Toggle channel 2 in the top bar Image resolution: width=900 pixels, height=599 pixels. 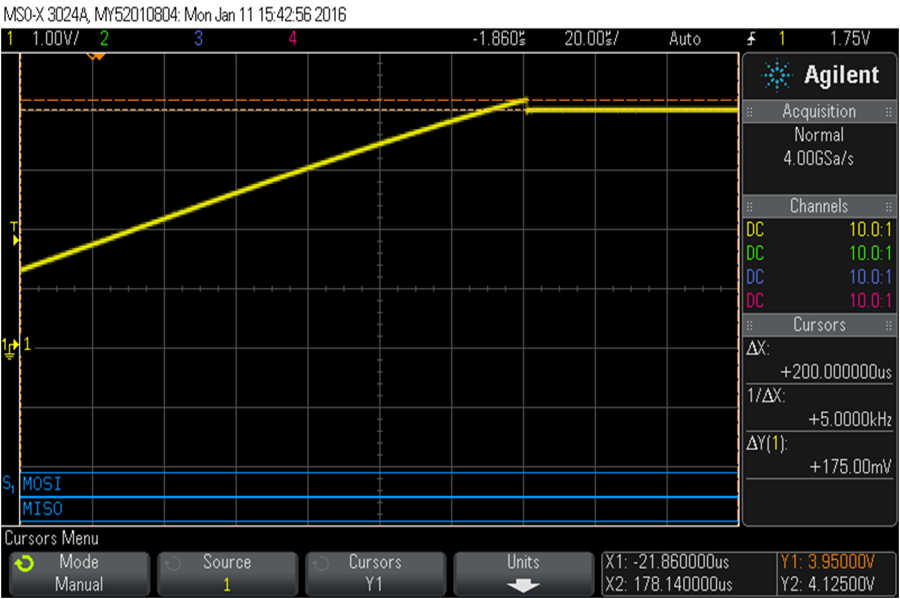point(104,38)
